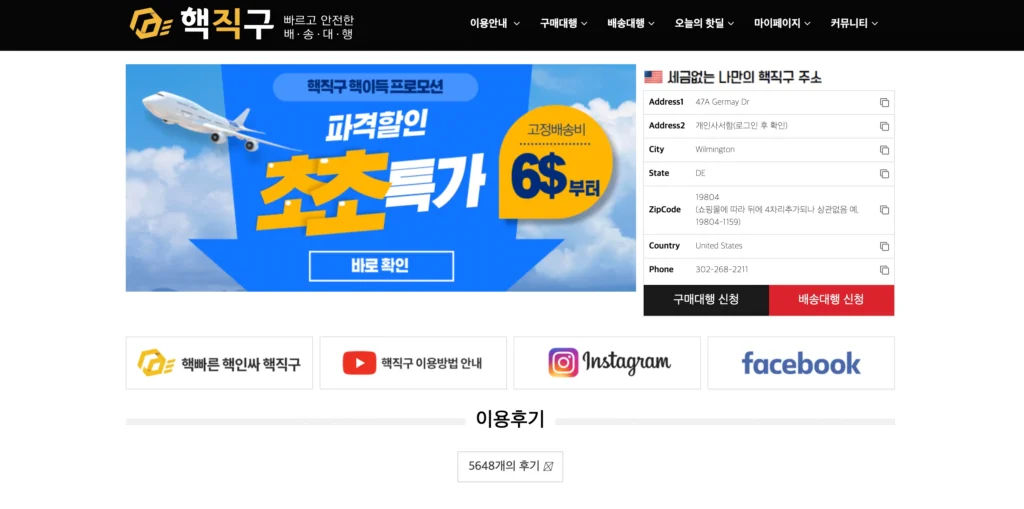The image size is (1024, 509).
Task: Click the 개인사서함 Address2 text
Action: click(x=742, y=126)
